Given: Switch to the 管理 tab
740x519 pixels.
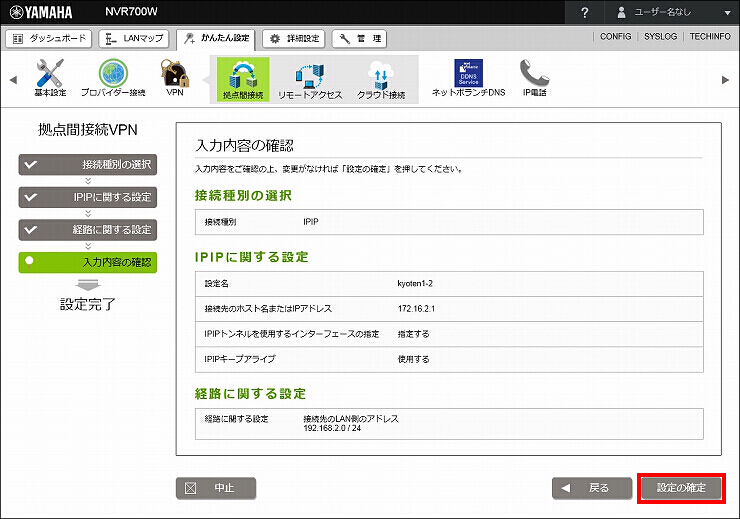Looking at the screenshot, I should [x=360, y=39].
